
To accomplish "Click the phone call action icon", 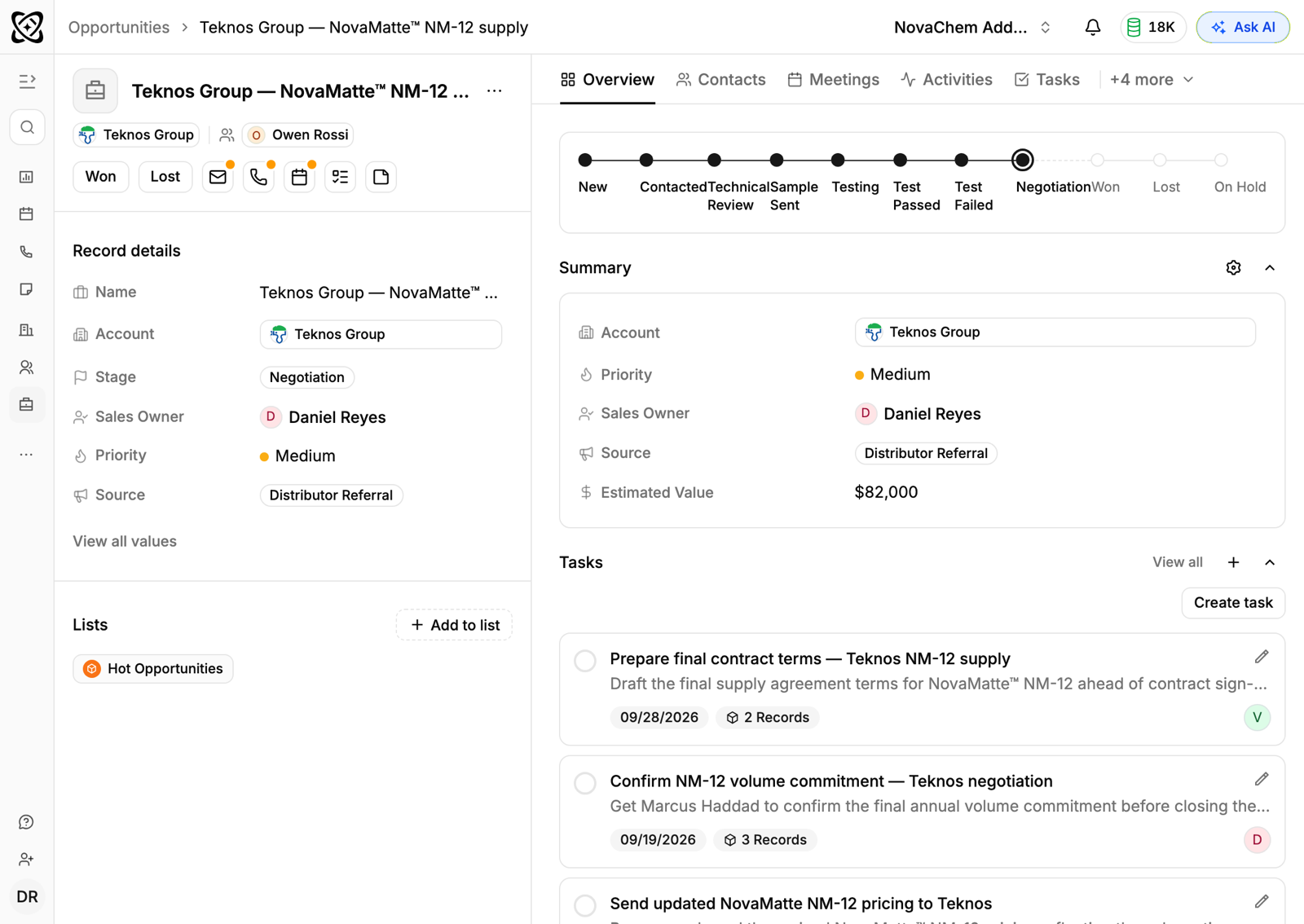I will tap(258, 177).
